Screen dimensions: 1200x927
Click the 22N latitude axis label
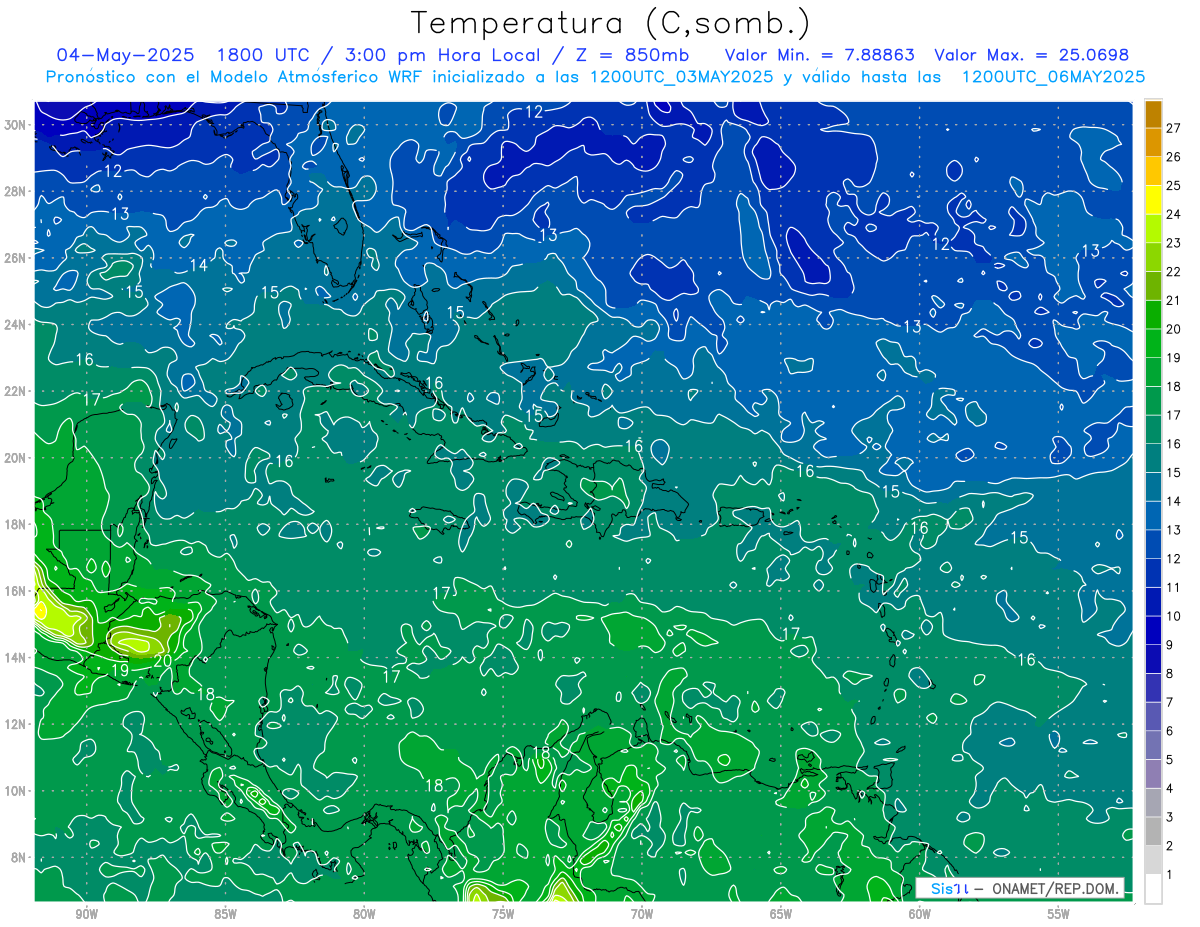17,391
